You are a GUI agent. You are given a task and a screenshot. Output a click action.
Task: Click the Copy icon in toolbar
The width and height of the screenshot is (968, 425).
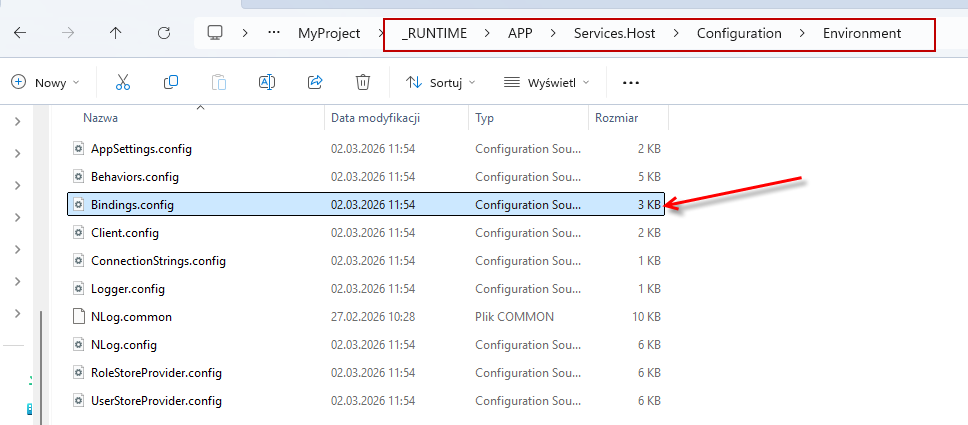[171, 82]
